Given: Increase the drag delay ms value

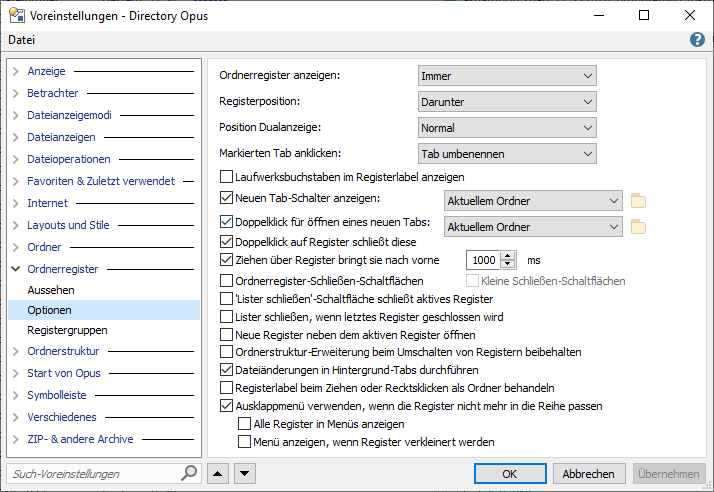Looking at the screenshot, I should pos(507,256).
